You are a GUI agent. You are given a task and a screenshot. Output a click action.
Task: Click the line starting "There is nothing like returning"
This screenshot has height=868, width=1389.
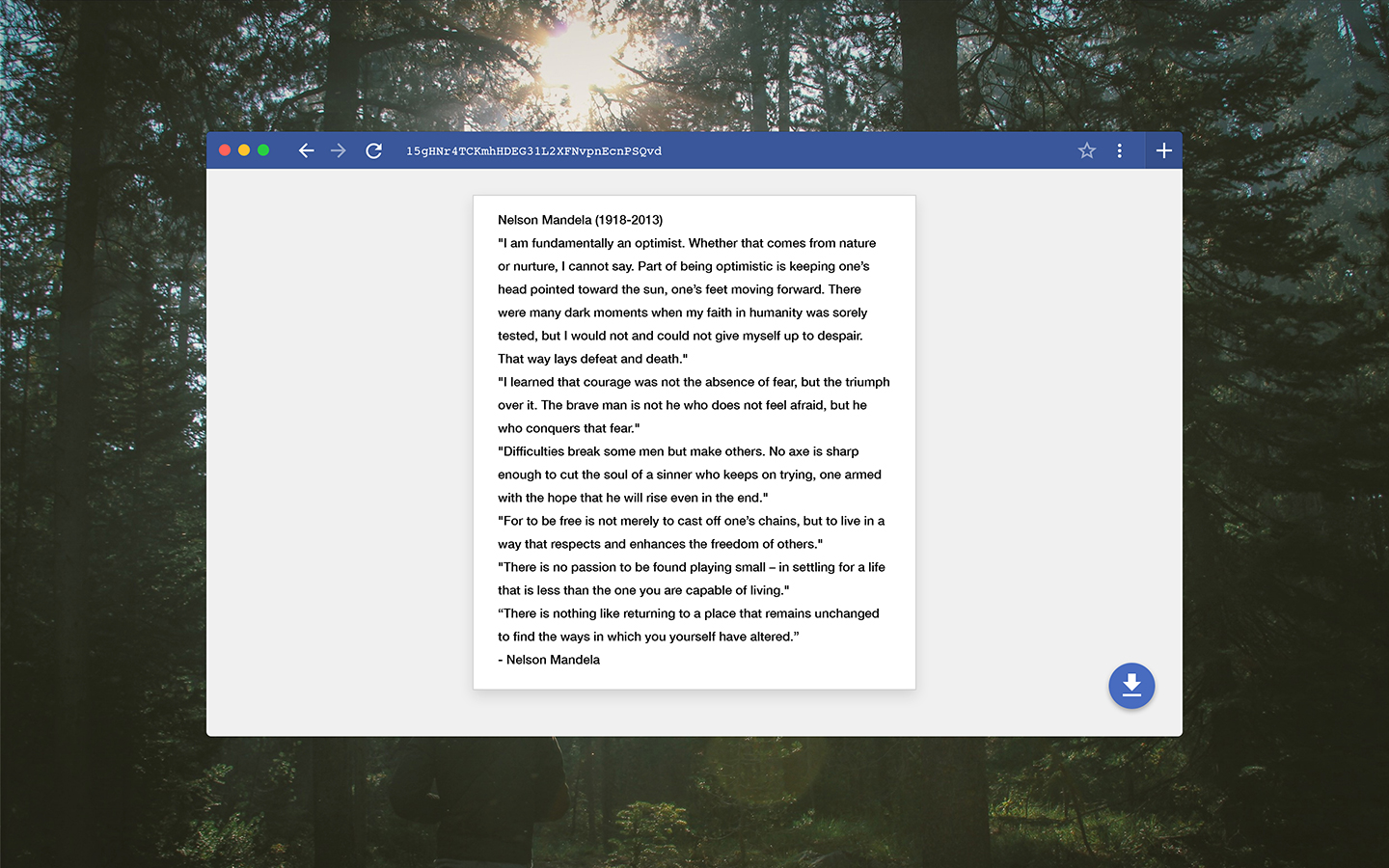coord(689,613)
